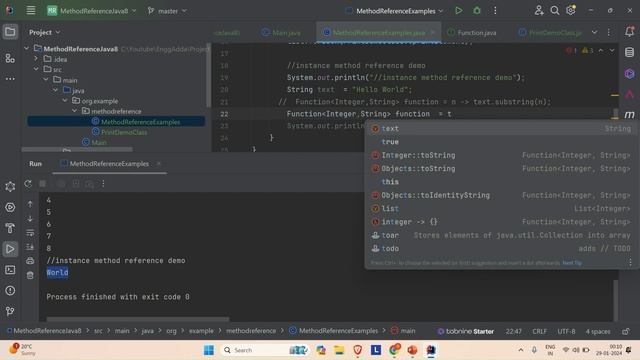Toggle soft-wrap in console output

30,233
